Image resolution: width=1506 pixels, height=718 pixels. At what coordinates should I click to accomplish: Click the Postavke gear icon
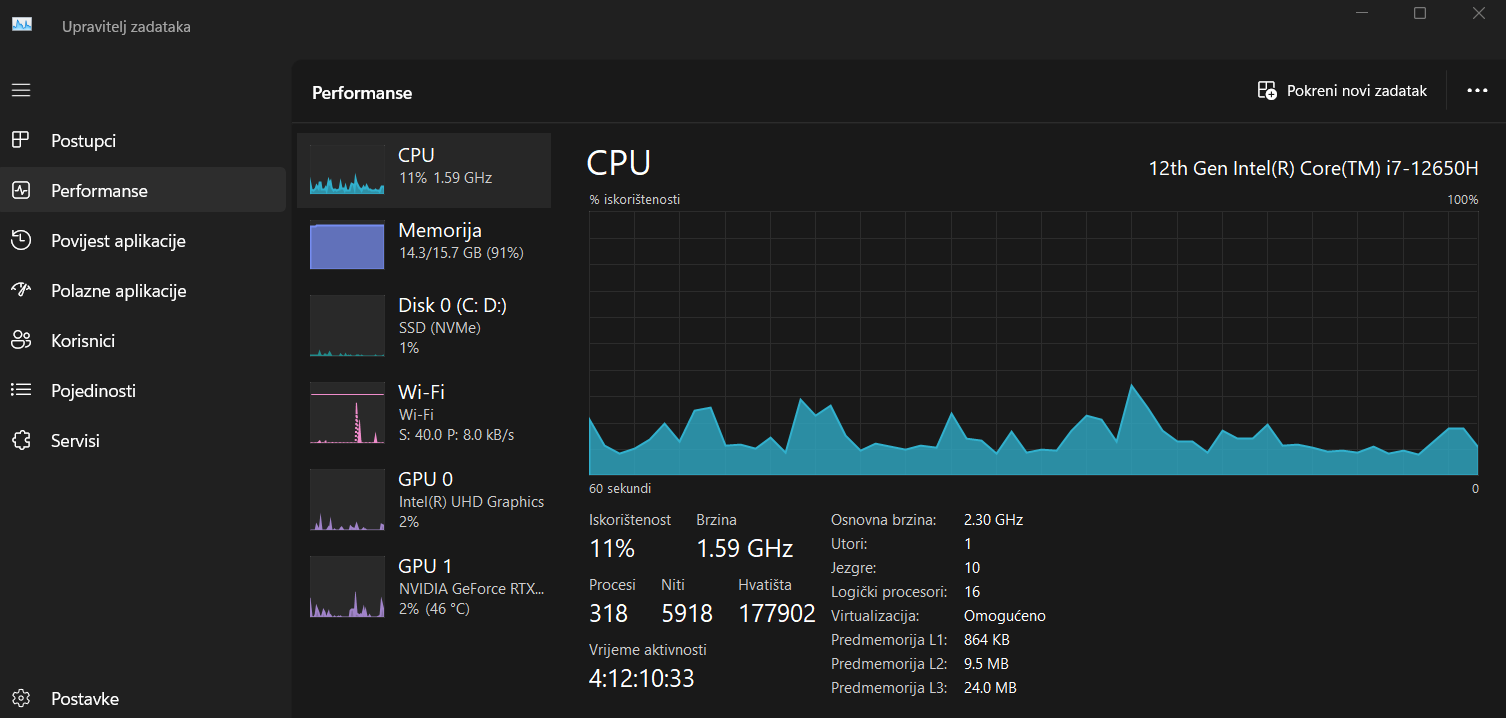tap(21, 698)
